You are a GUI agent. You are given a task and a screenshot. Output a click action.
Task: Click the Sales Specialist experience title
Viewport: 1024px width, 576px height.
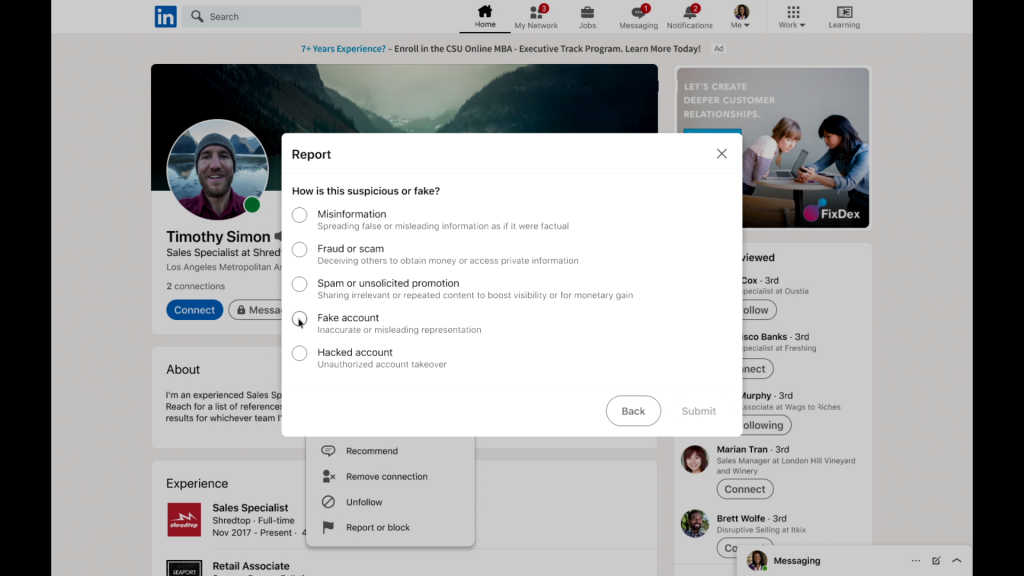coord(250,507)
